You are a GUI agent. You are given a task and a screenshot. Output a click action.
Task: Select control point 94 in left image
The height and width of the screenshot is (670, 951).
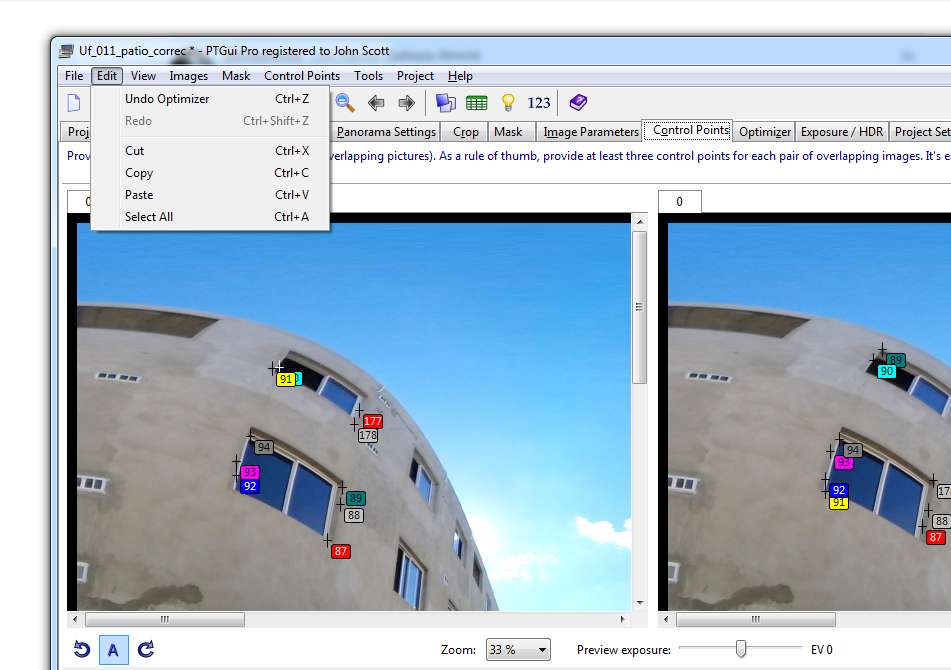[x=263, y=447]
